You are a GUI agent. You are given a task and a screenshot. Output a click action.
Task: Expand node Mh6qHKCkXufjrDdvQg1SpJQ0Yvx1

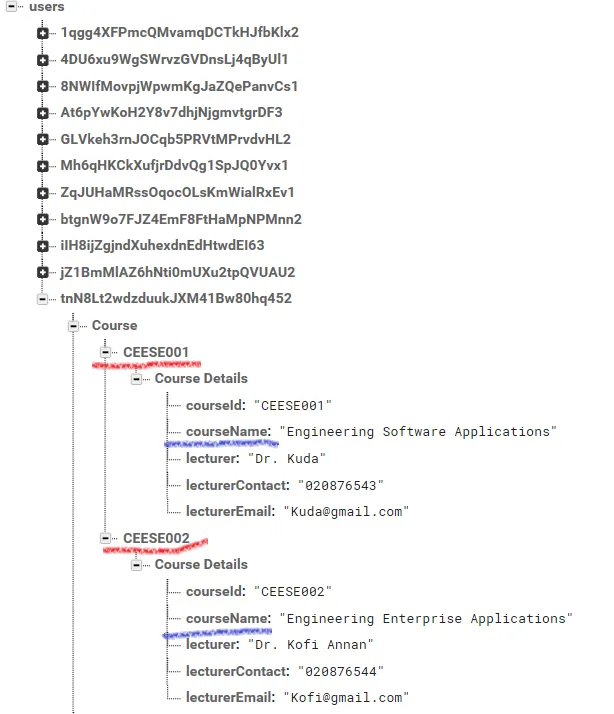click(x=43, y=166)
